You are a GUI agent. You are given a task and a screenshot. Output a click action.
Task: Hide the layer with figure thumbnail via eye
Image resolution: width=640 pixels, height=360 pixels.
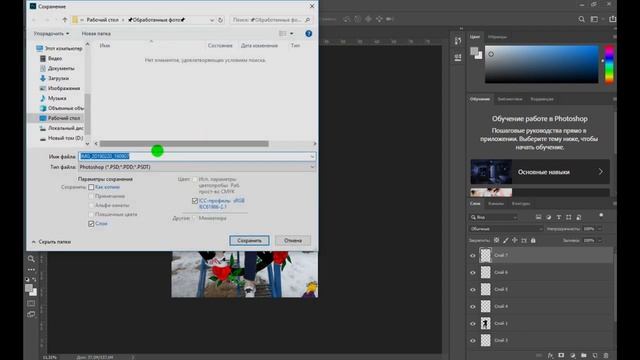point(473,324)
